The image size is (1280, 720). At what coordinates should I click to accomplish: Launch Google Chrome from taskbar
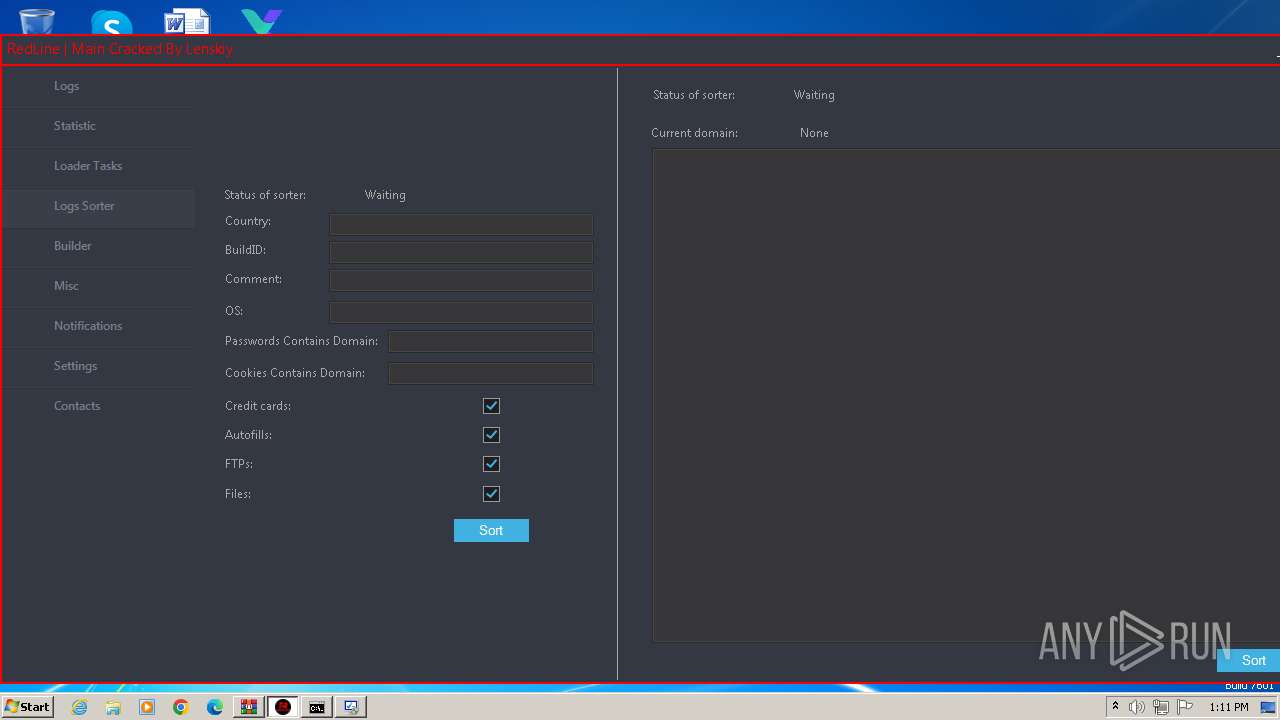coord(181,707)
